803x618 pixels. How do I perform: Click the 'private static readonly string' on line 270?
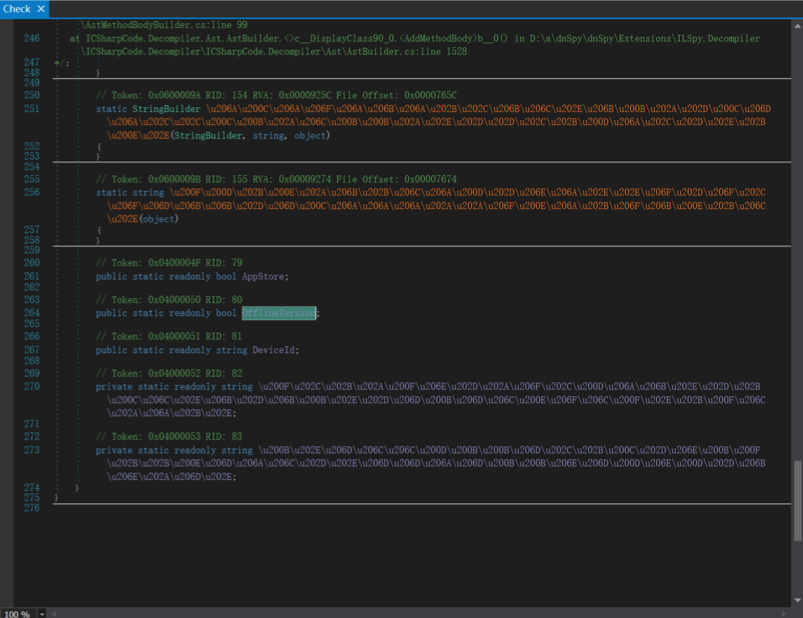point(174,387)
